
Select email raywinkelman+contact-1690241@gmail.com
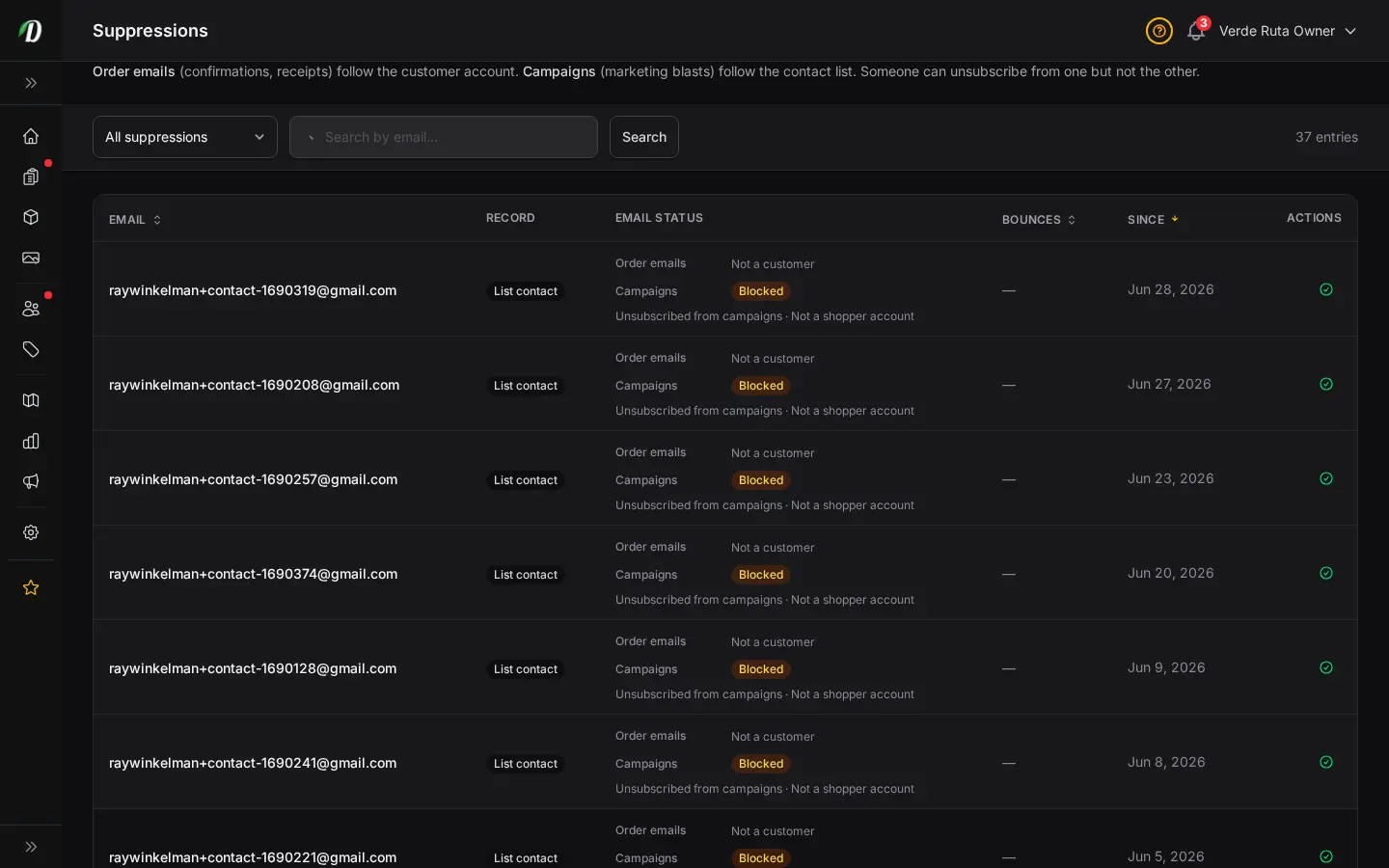tap(253, 763)
